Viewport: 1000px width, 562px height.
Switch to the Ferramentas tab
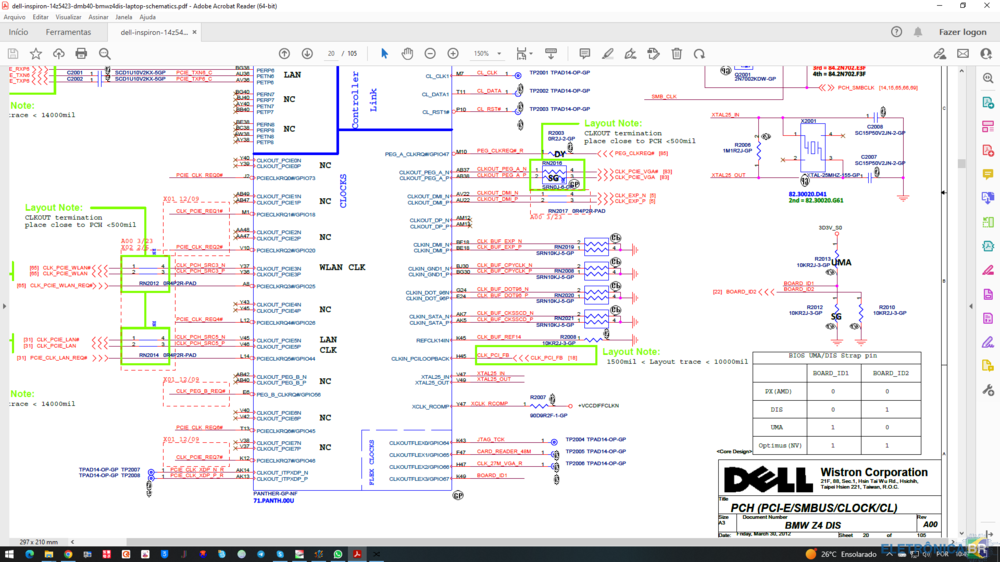(x=68, y=32)
